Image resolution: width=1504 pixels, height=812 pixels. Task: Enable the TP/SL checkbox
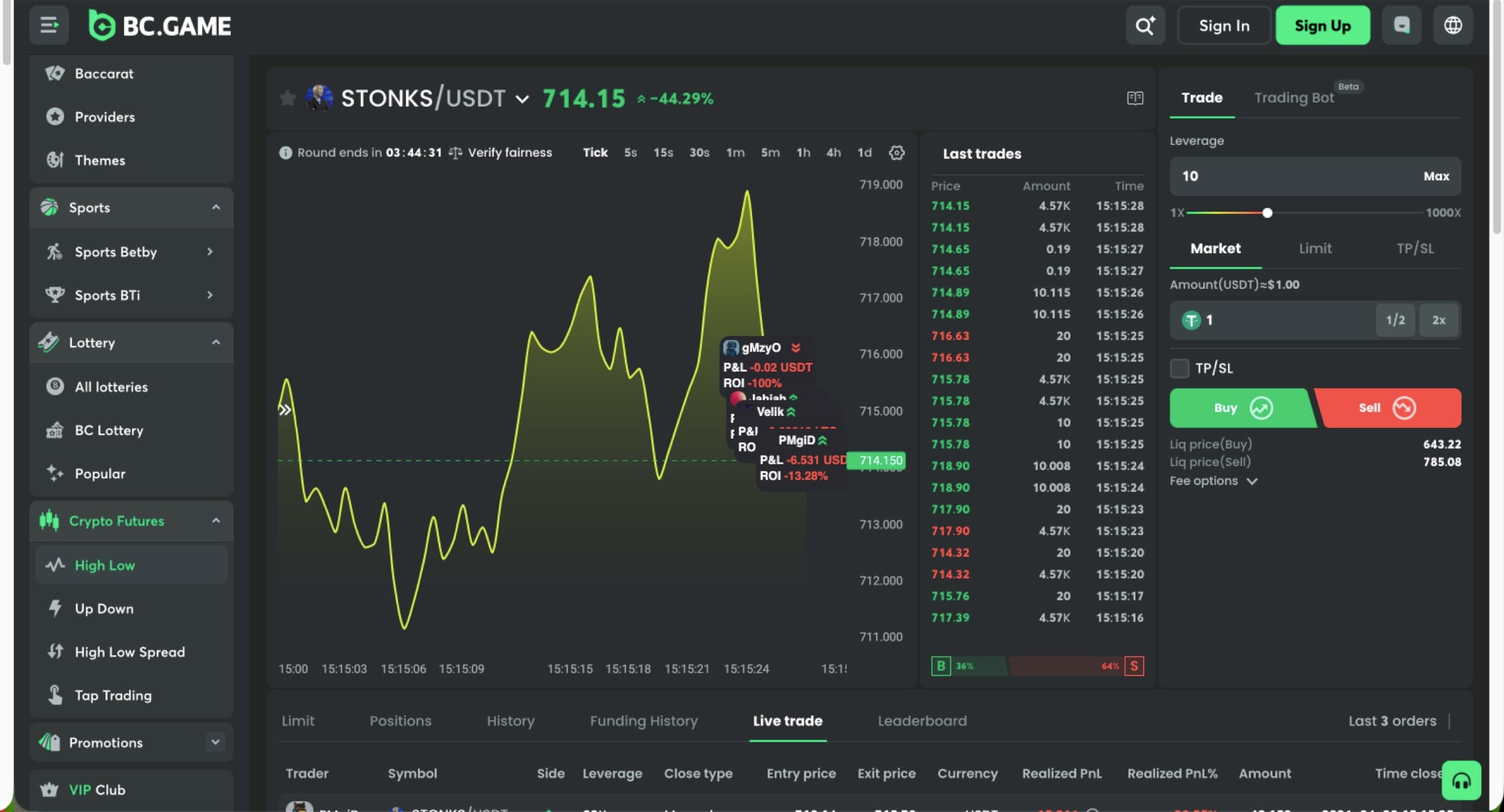click(x=1179, y=368)
